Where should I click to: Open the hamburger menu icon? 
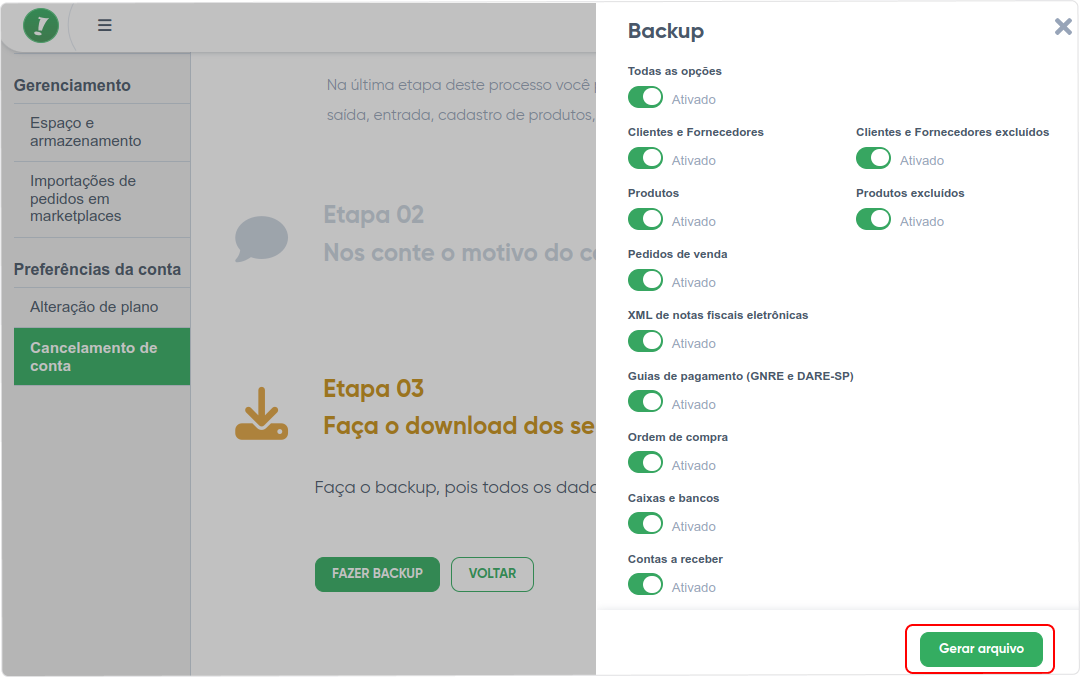105,25
